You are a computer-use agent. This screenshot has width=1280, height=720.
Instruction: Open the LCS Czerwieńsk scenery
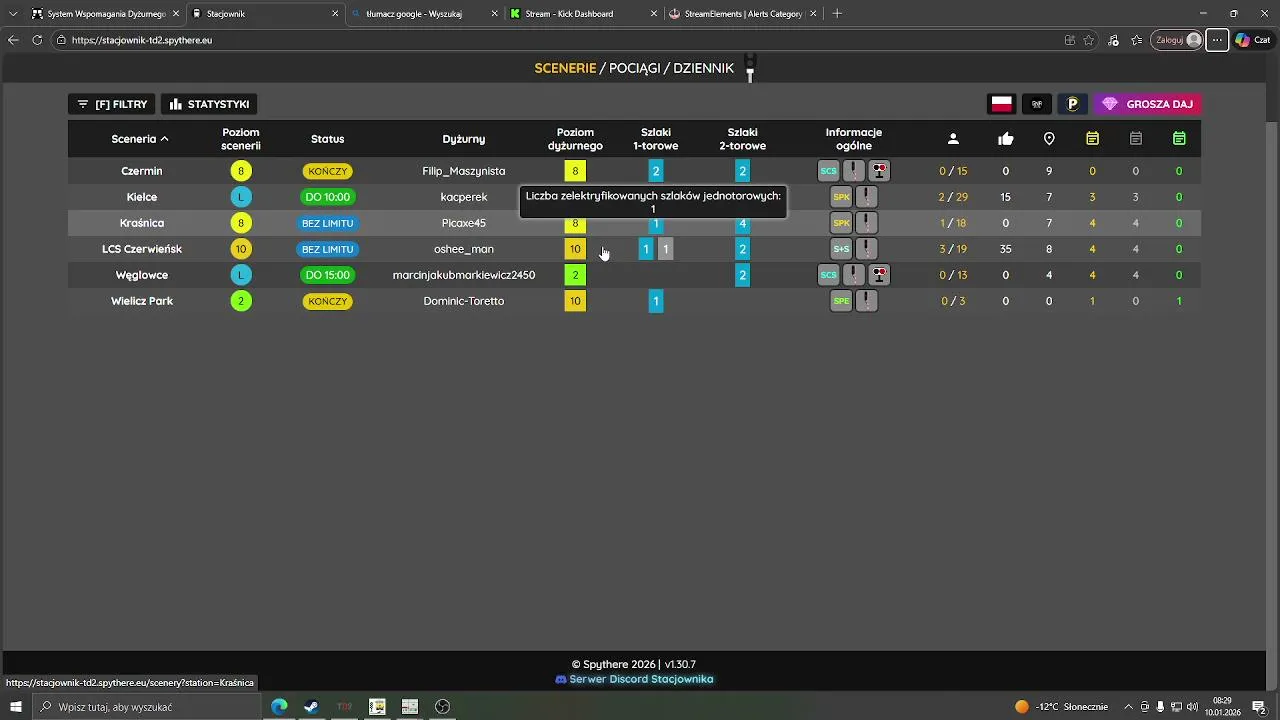[634, 249]
